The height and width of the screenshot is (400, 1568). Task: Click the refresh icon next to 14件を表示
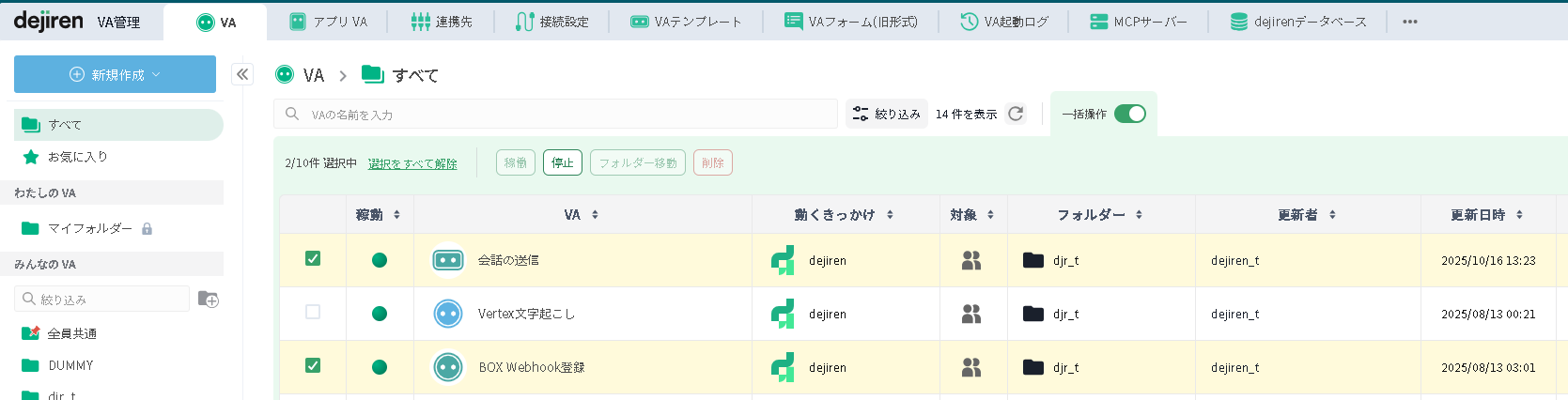[1016, 114]
